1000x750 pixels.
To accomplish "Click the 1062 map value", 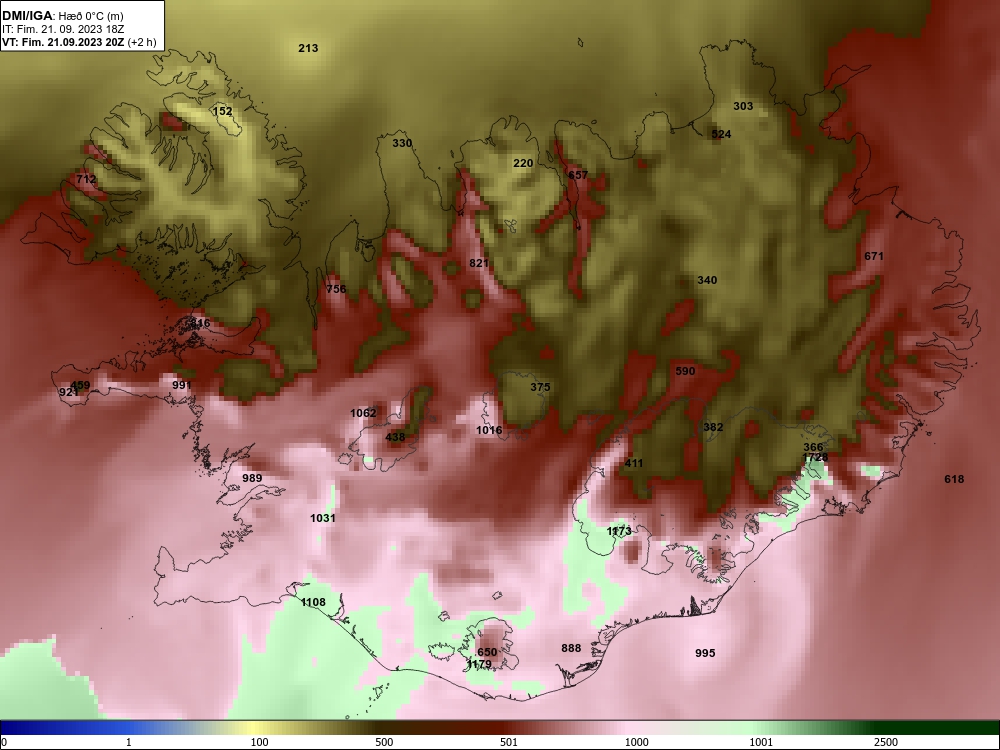I will point(363,413).
